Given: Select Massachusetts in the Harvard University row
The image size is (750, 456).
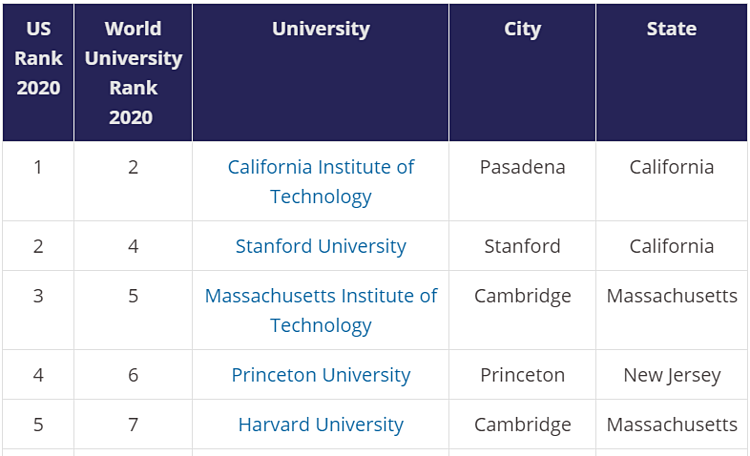Looking at the screenshot, I should (x=671, y=425).
